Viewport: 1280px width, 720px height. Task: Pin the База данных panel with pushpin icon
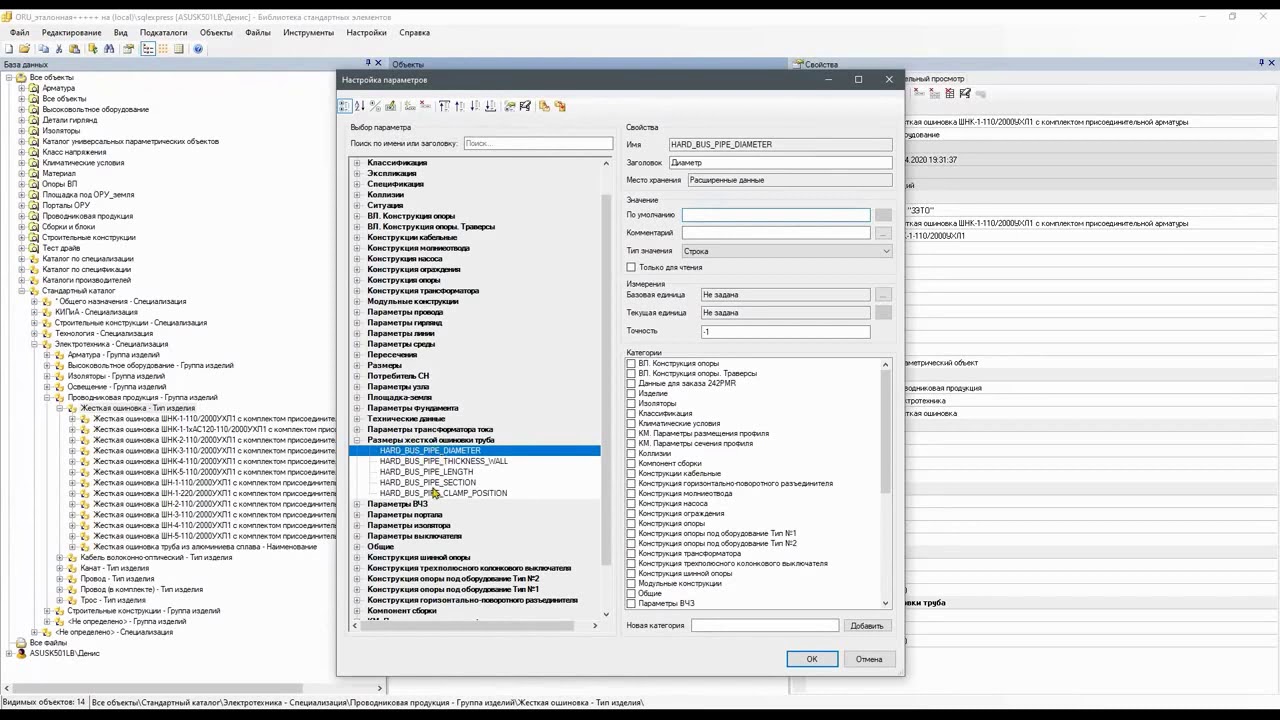[x=367, y=63]
